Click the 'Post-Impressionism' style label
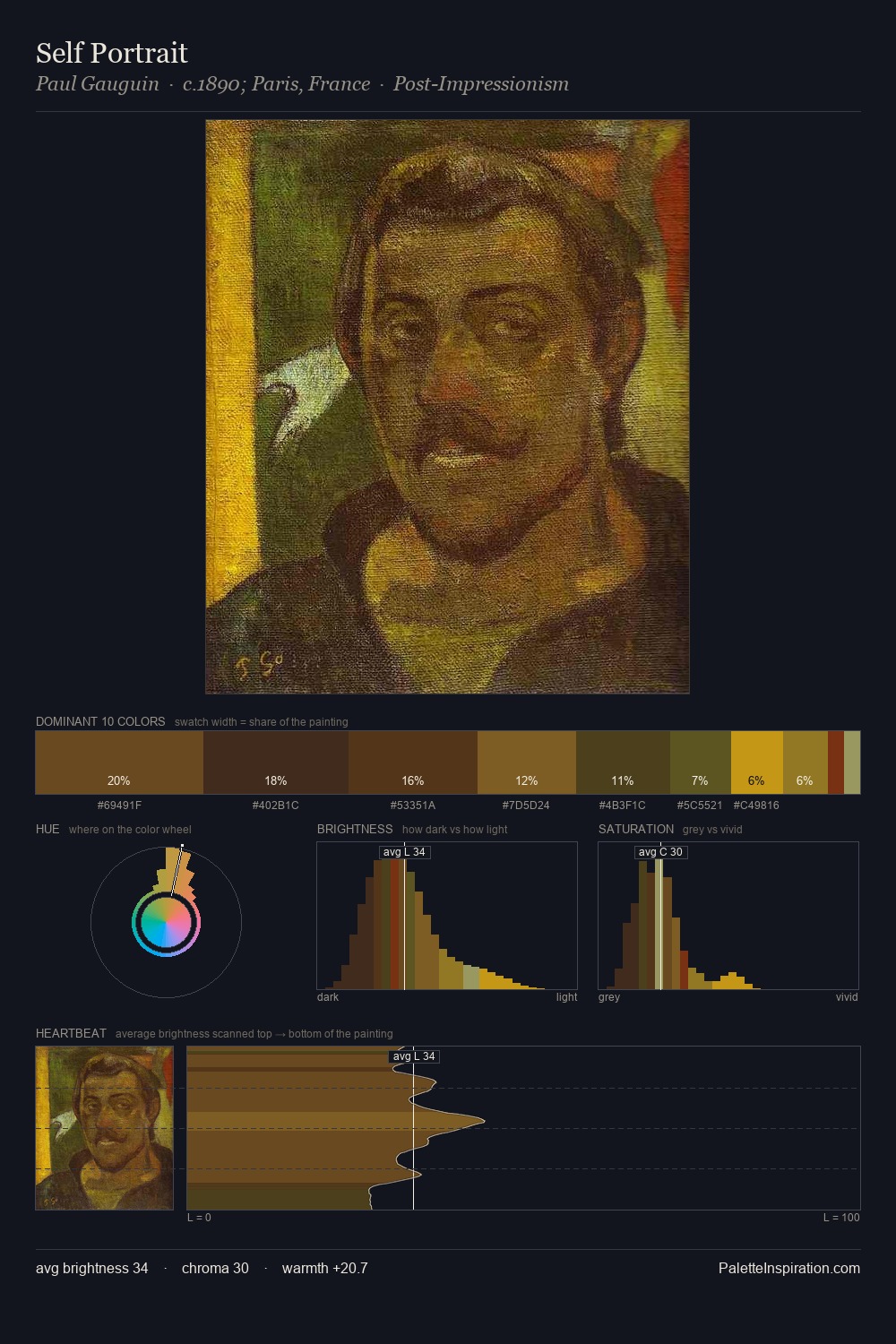 [481, 84]
